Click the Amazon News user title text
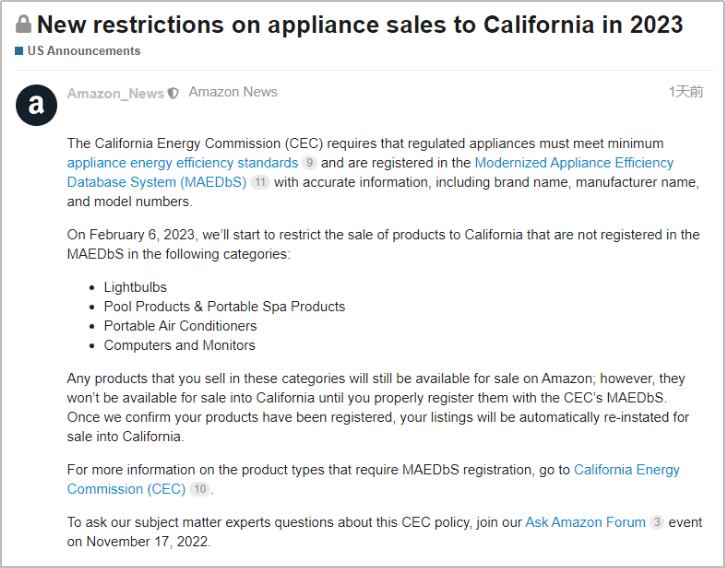 (233, 92)
